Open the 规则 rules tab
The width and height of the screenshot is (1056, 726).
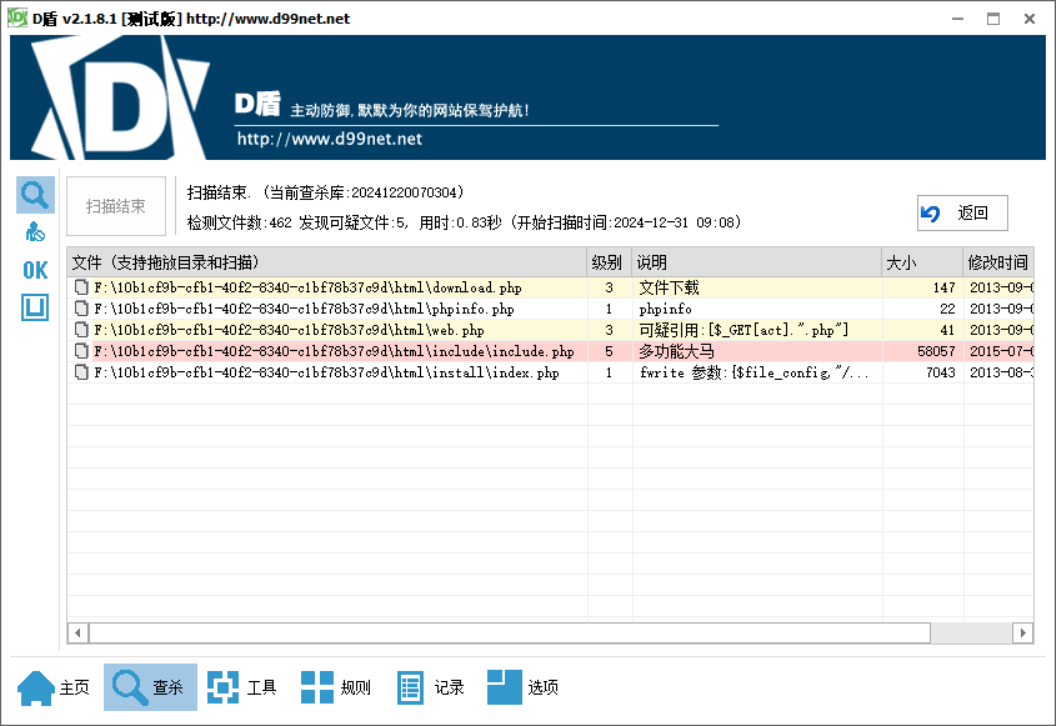tap(337, 688)
